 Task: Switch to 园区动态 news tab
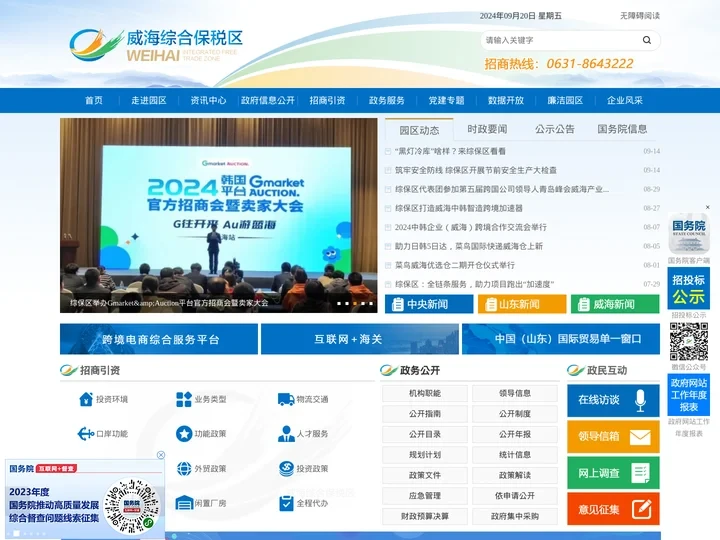[x=419, y=130]
